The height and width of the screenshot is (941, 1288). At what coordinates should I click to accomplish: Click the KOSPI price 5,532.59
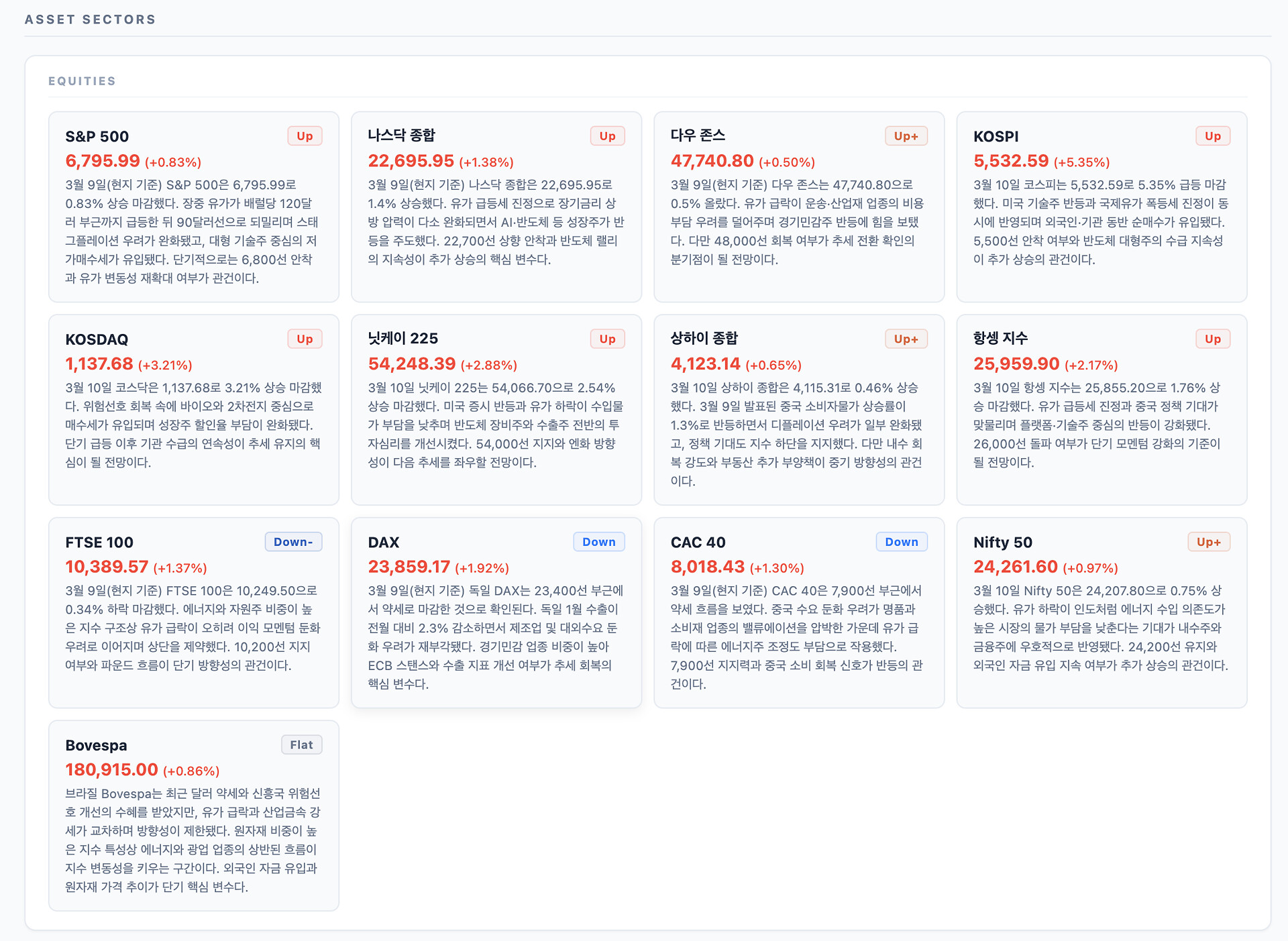[x=1010, y=161]
